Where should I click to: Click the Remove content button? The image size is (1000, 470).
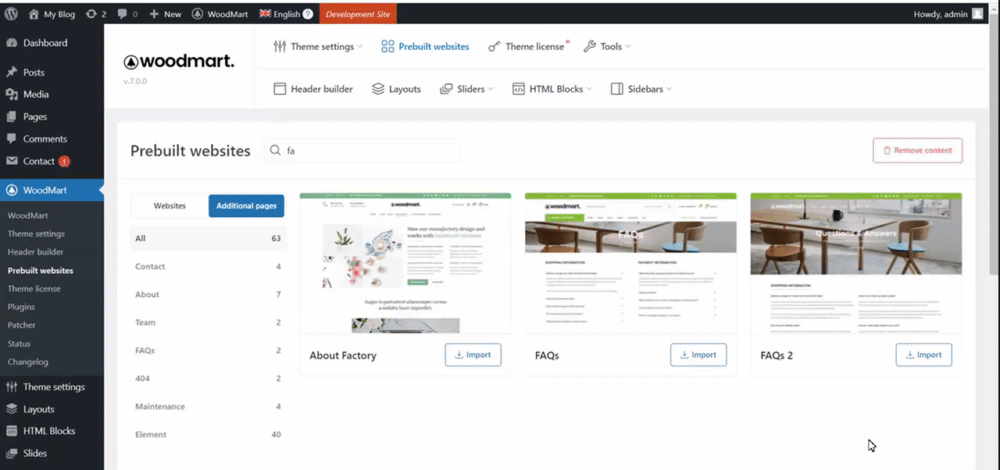pos(918,151)
